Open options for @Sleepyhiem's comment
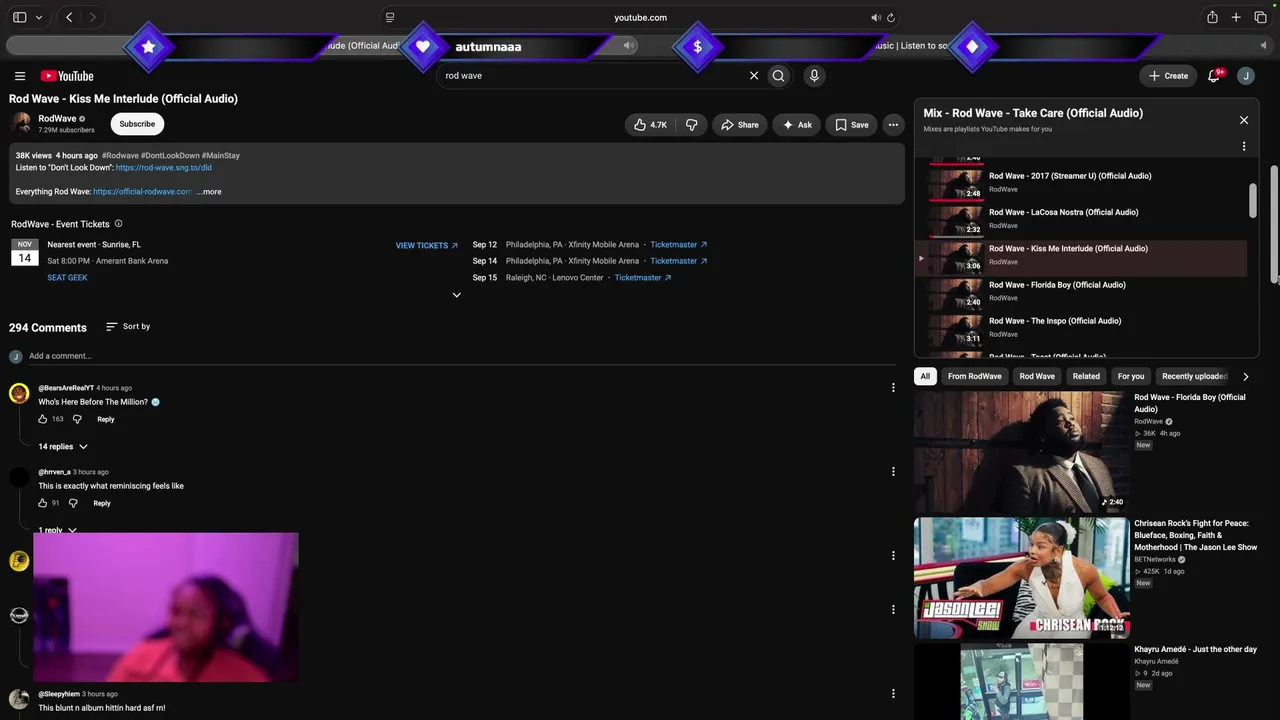 click(x=893, y=694)
